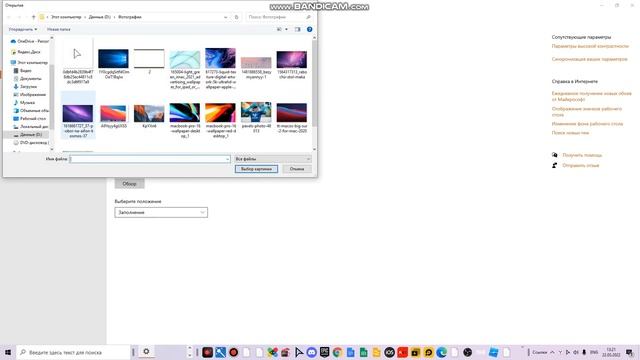Open the Упорядочить menu
The width and height of the screenshot is (640, 360).
23,29
